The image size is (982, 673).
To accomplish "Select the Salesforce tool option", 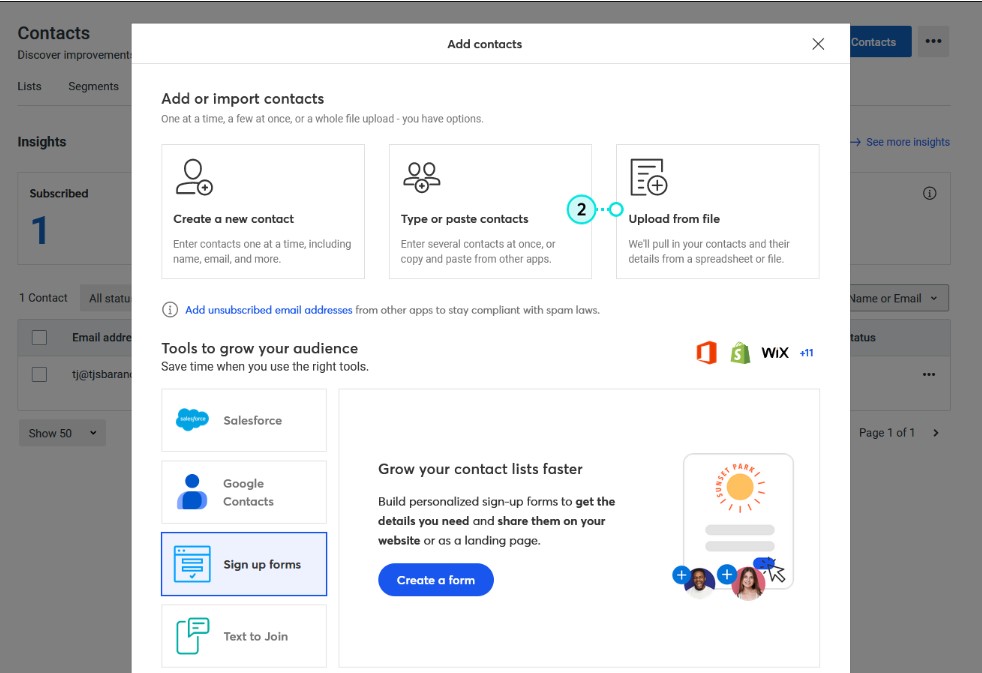I will pyautogui.click(x=244, y=420).
